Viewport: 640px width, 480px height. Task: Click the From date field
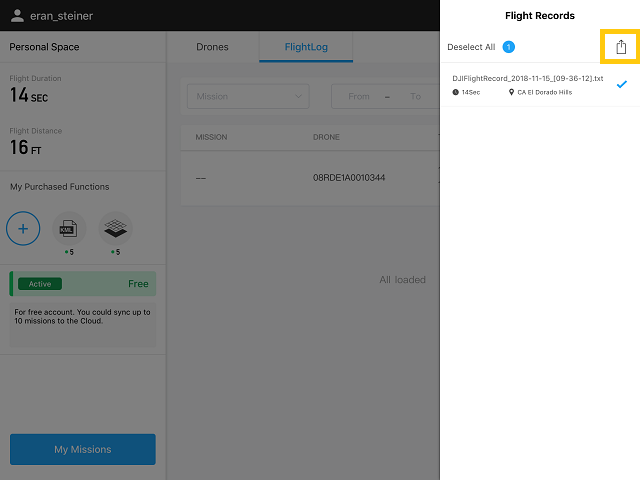click(359, 96)
